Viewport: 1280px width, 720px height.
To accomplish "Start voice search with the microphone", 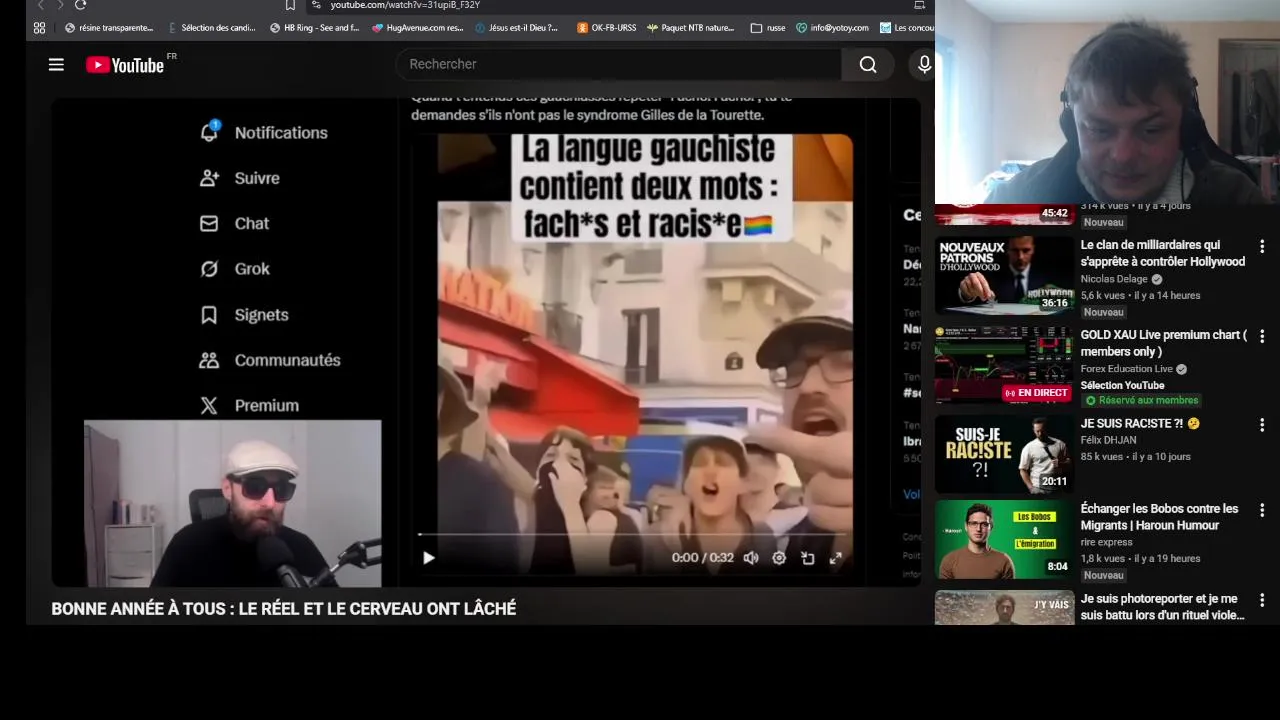I will (924, 64).
